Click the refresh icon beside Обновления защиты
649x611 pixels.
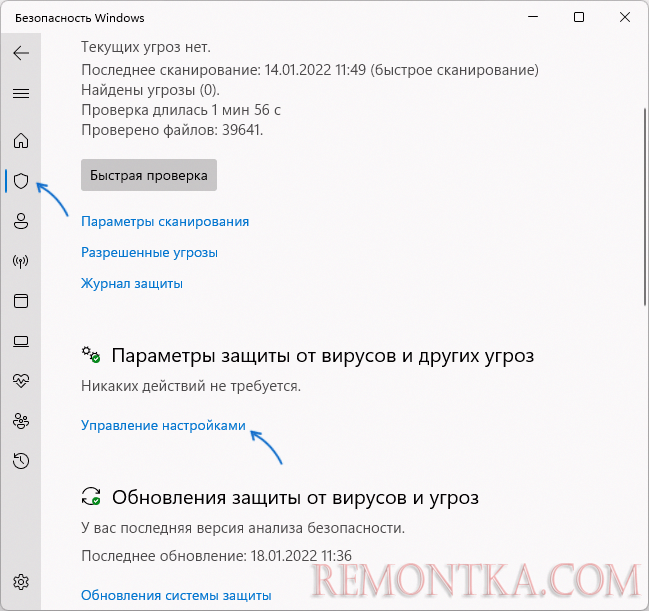[x=91, y=496]
